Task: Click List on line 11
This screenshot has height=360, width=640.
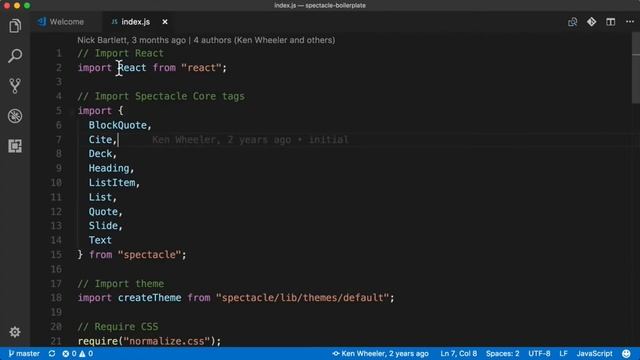Action: click(x=100, y=198)
